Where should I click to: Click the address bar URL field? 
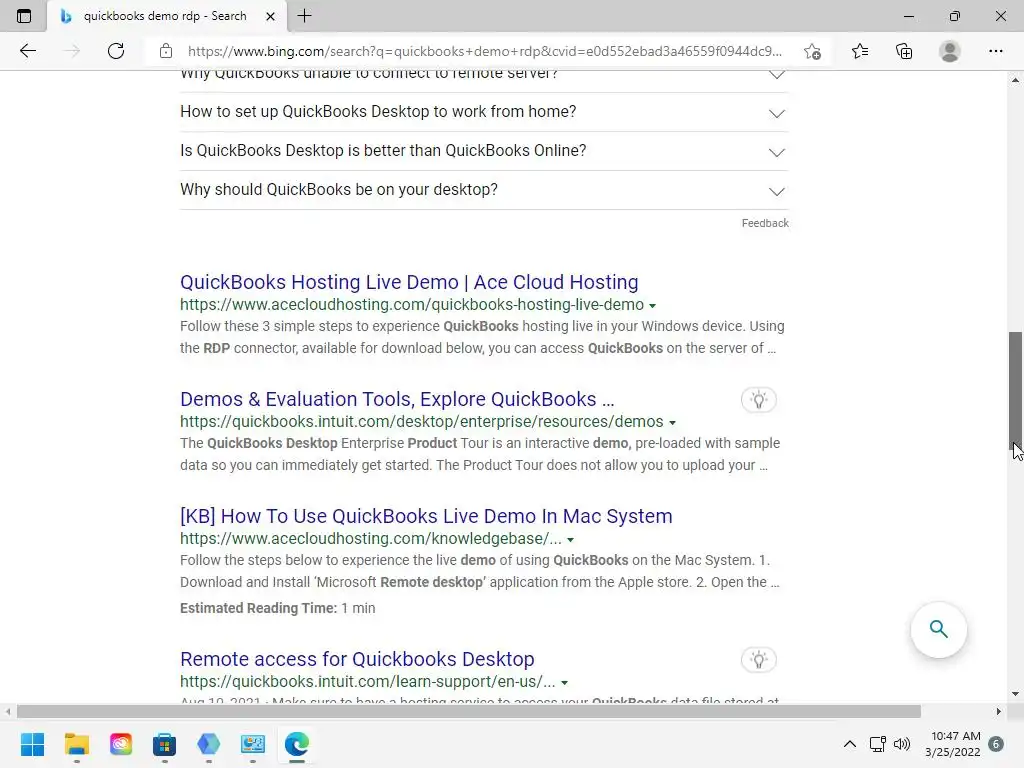point(485,51)
